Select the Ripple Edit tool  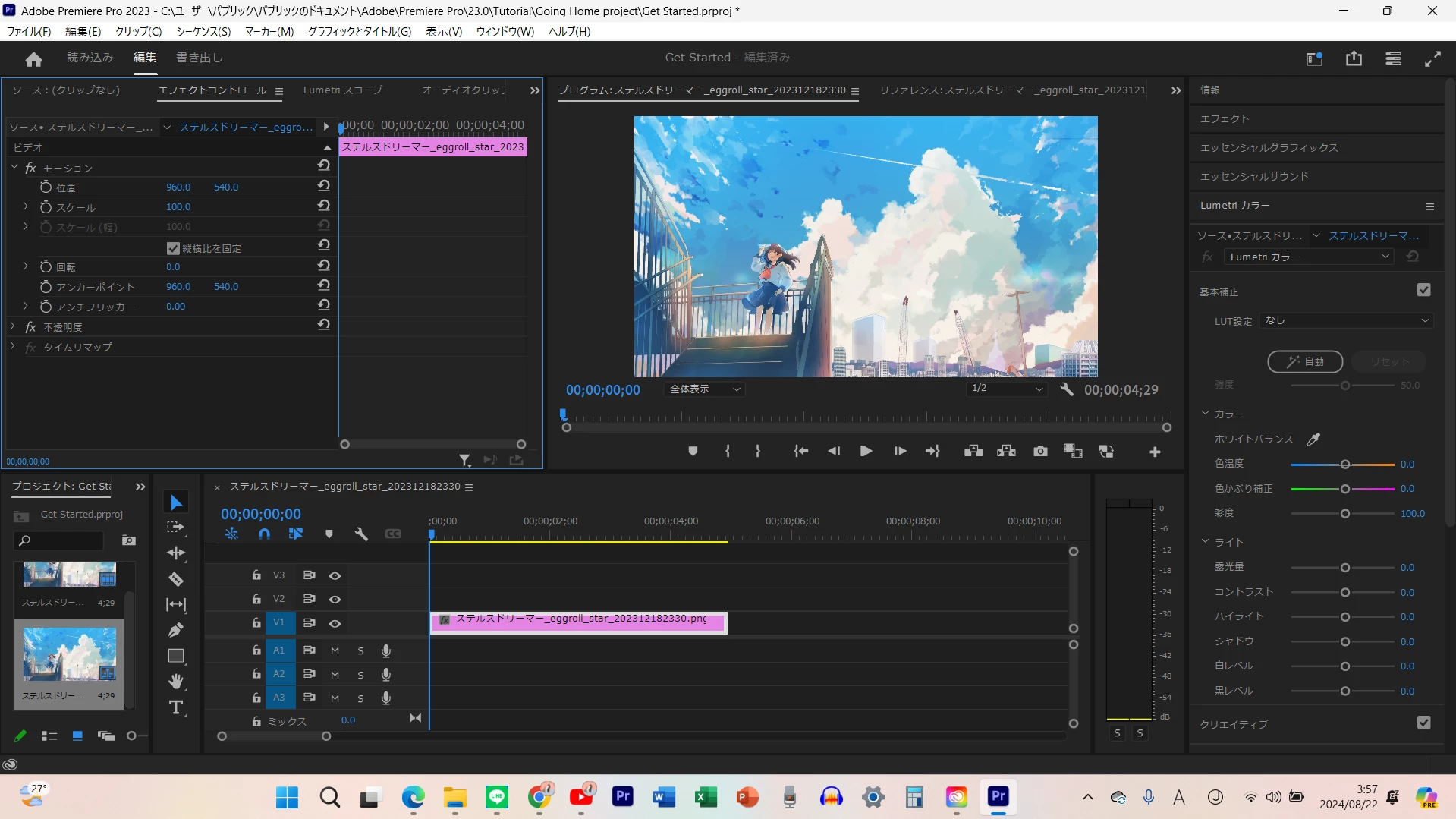pos(176,553)
